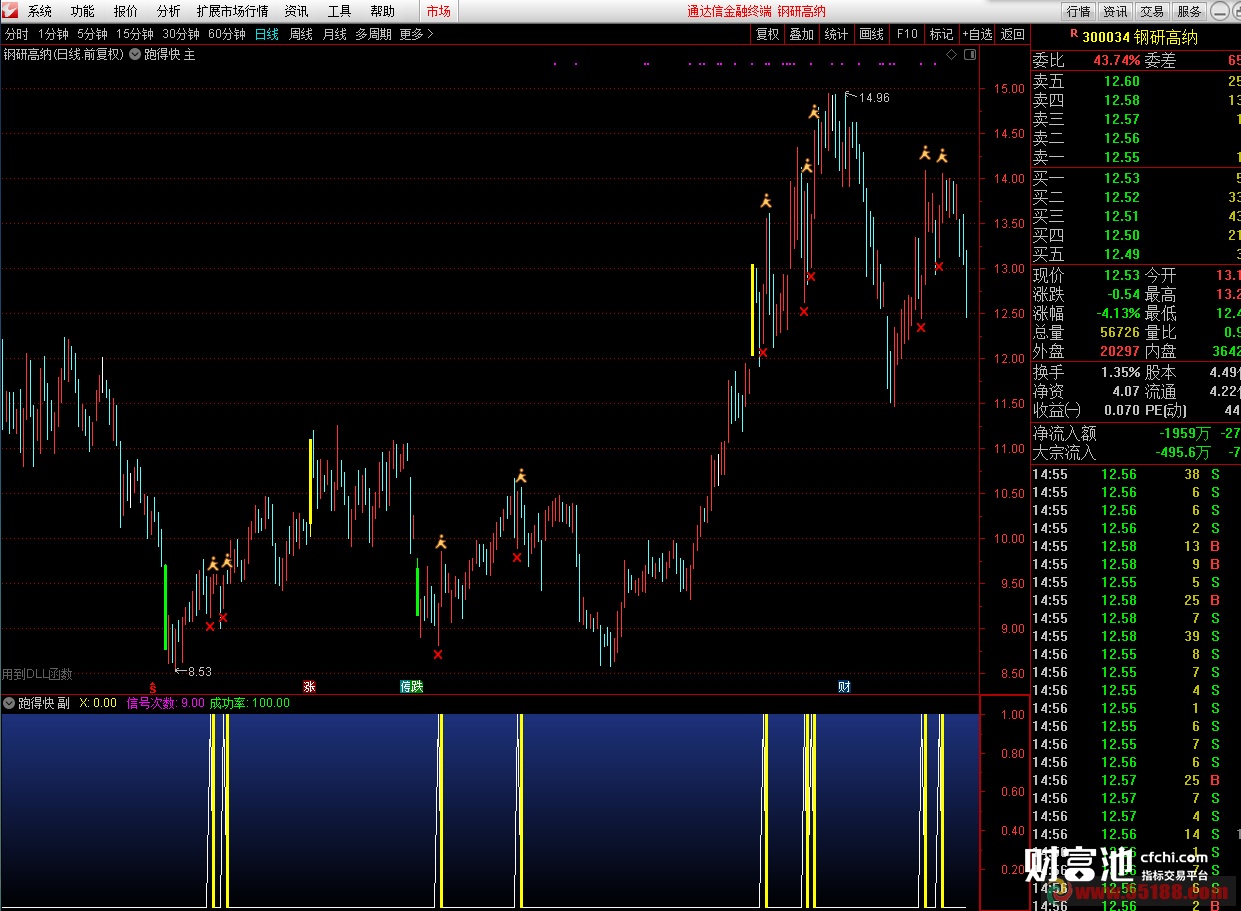Open the top-right 资讯 tab beside 行情
Image resolution: width=1241 pixels, height=911 pixels.
point(1115,11)
